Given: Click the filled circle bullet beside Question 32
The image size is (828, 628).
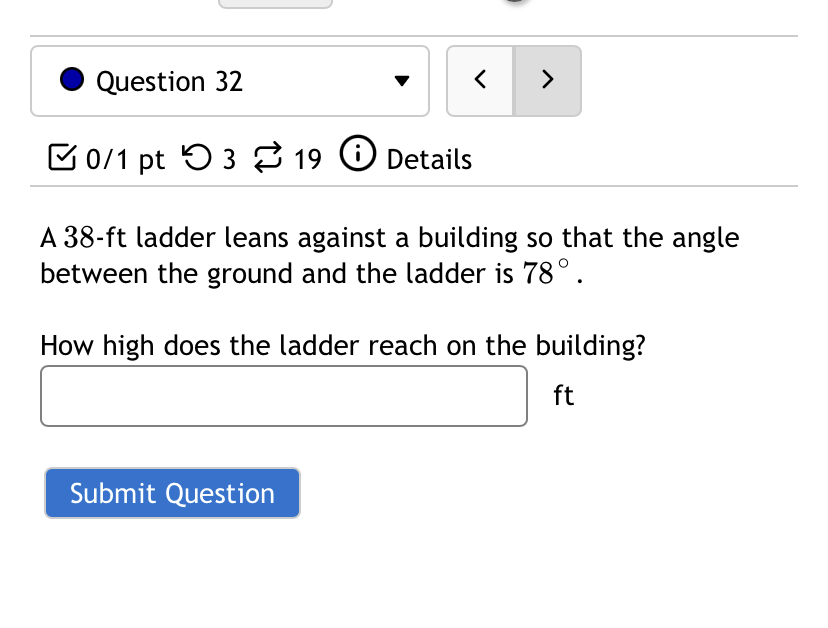Looking at the screenshot, I should coord(70,78).
